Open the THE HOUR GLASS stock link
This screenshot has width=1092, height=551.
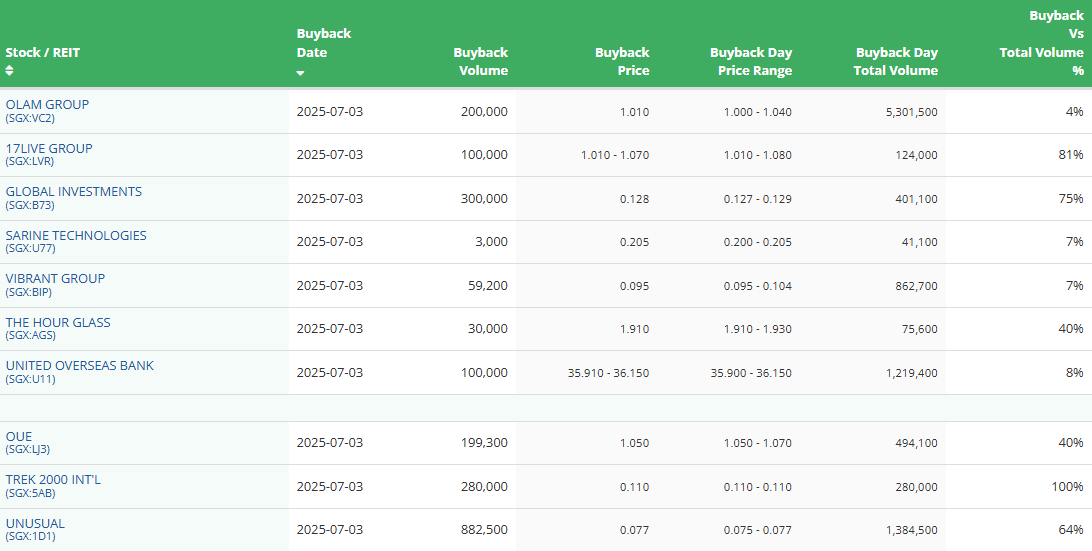click(x=58, y=323)
